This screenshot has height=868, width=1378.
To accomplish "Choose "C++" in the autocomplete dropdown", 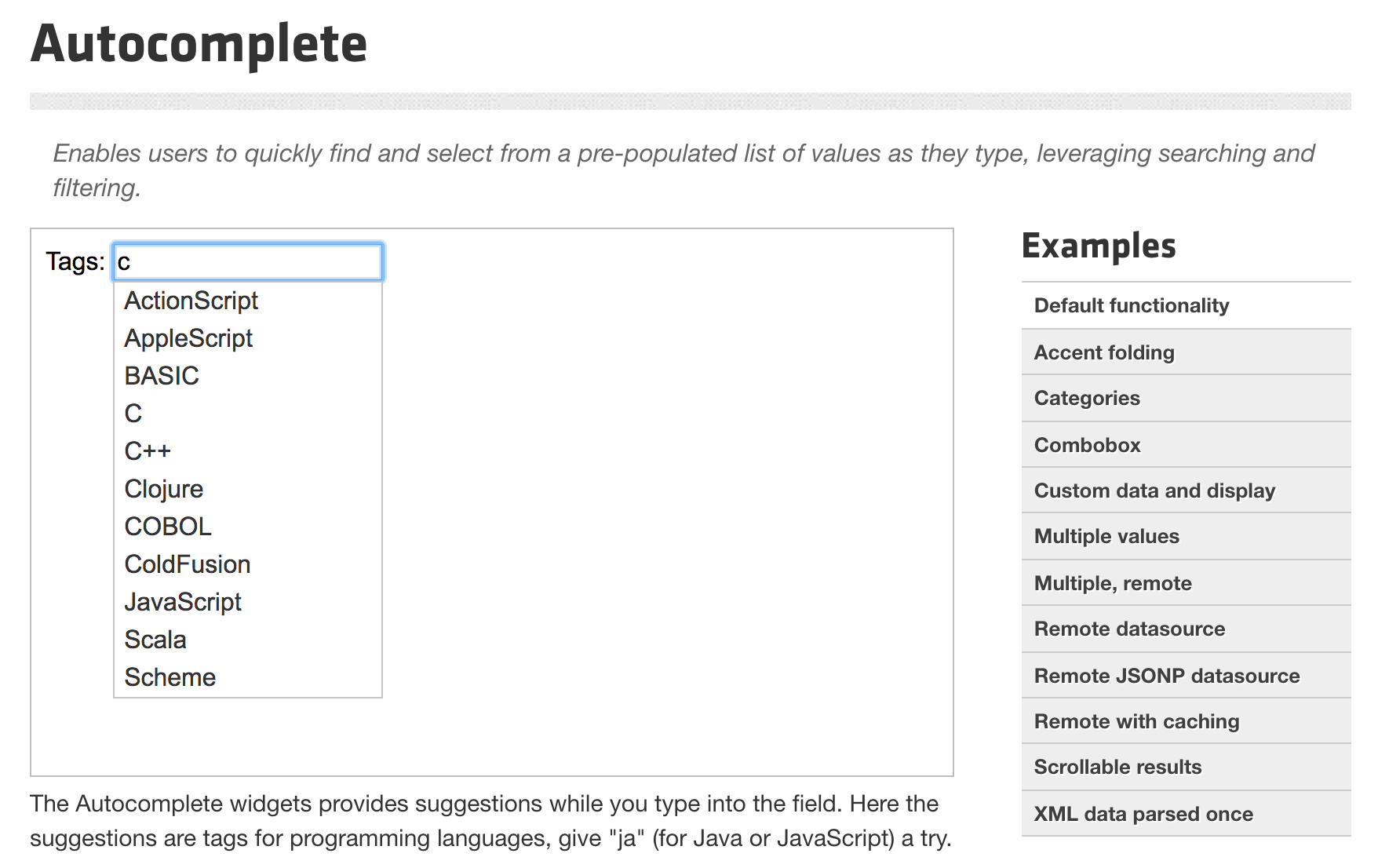I will pos(148,450).
